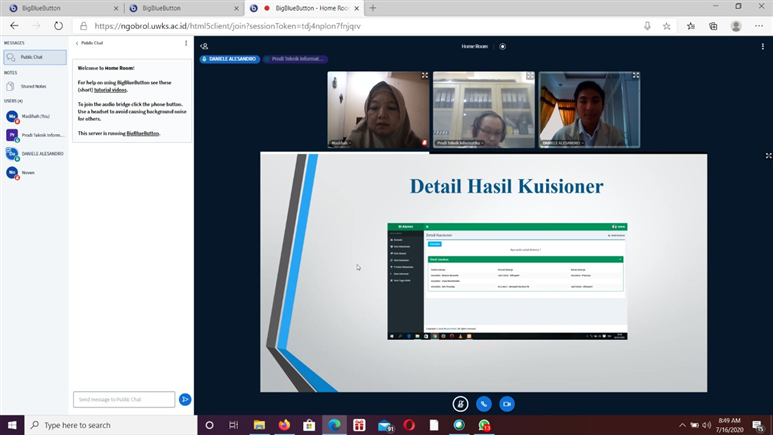773x435 pixels.
Task: Select user Prodi Teknik Inform...
Action: pos(35,135)
